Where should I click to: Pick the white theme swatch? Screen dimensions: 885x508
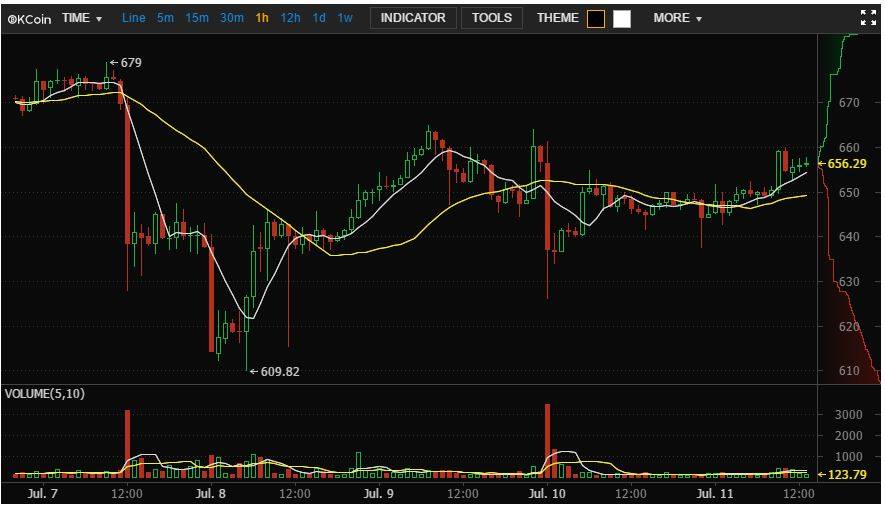pyautogui.click(x=622, y=18)
